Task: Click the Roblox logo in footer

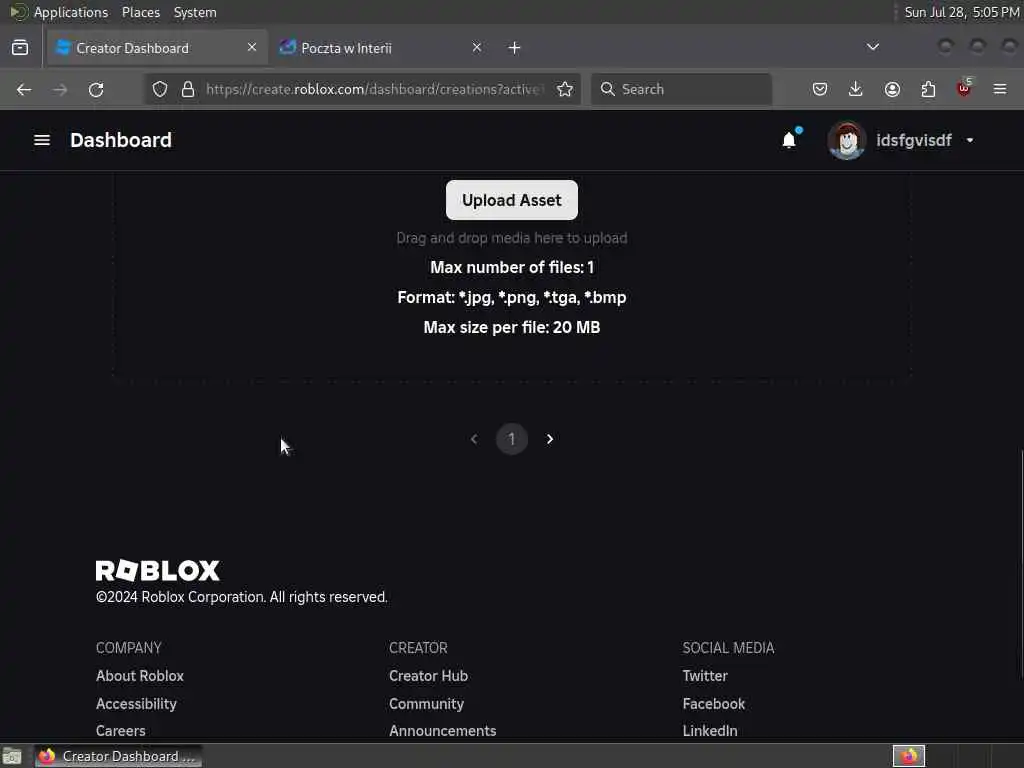Action: pos(157,570)
